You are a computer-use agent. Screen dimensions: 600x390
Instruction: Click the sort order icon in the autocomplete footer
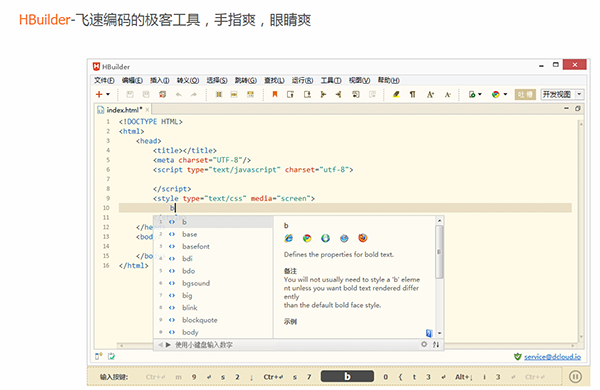click(436, 344)
